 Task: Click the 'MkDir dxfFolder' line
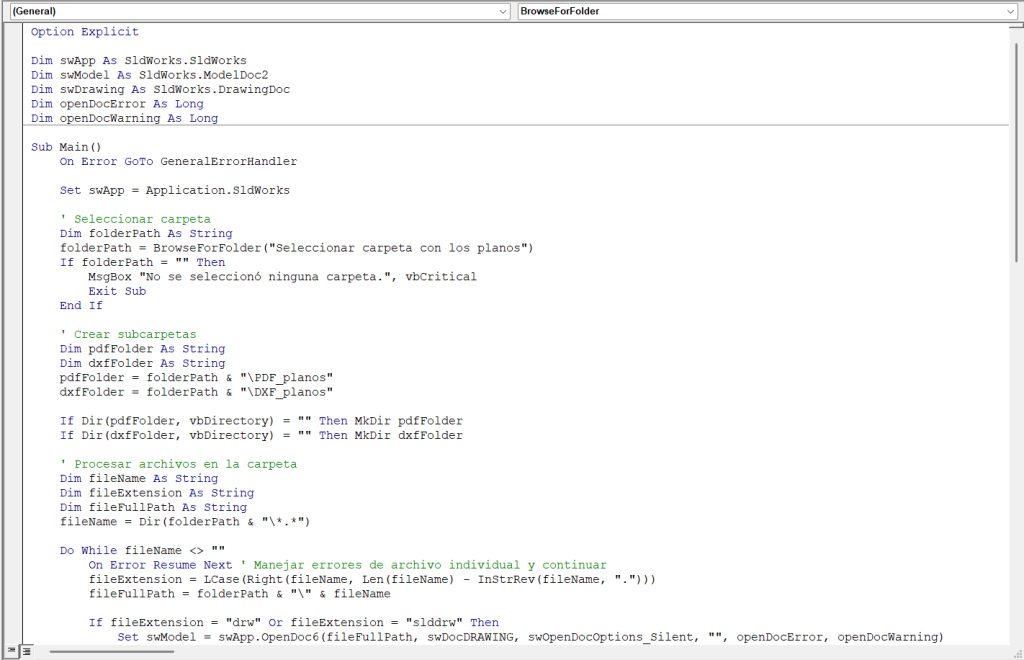tap(261, 435)
